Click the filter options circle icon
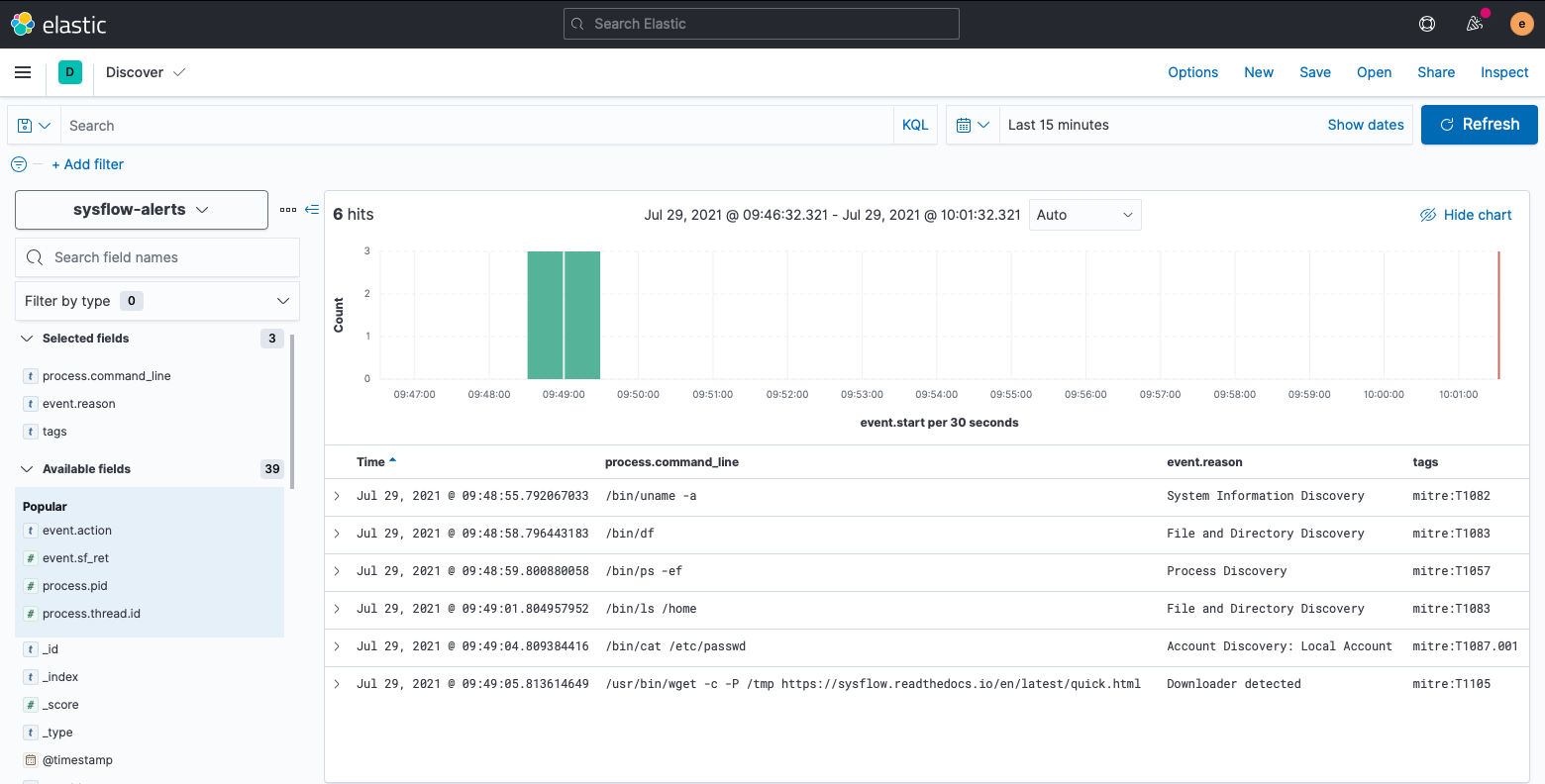 tap(19, 164)
